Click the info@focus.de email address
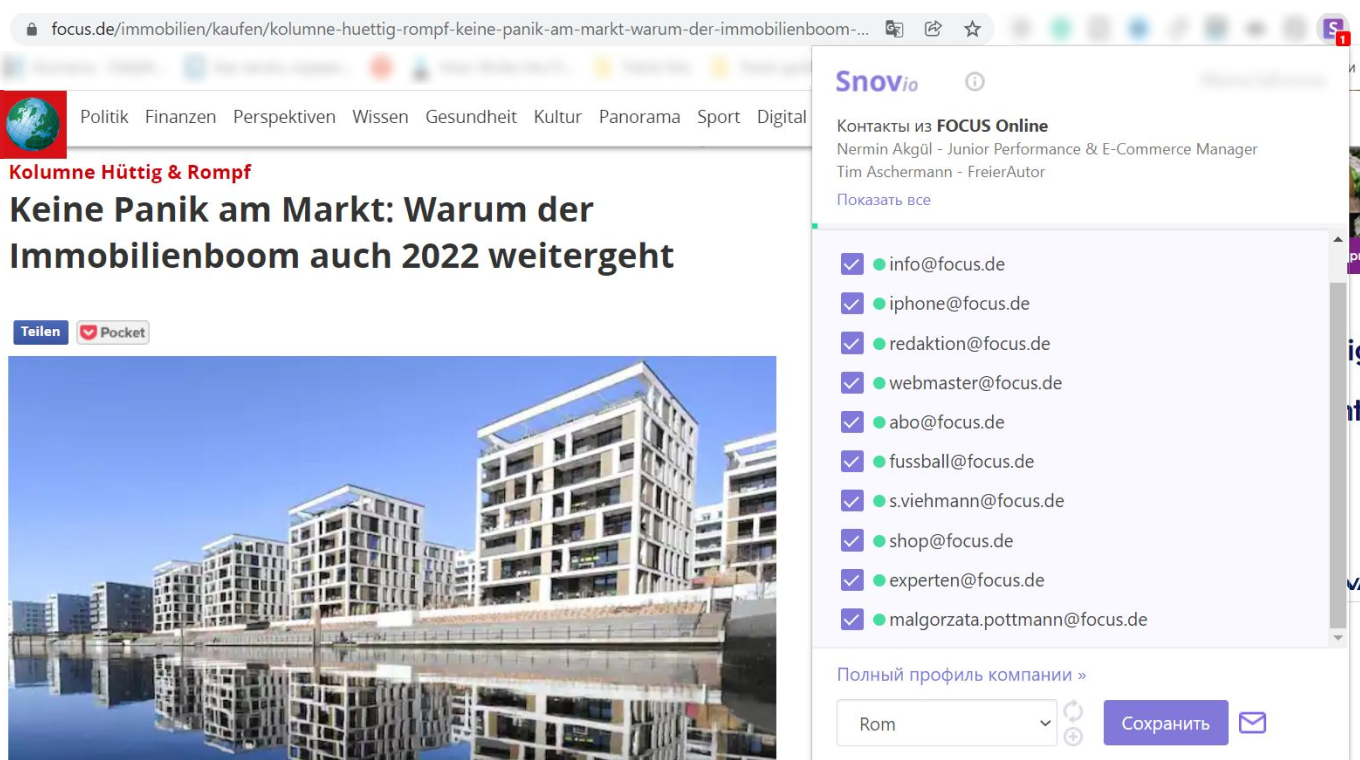Image resolution: width=1360 pixels, height=760 pixels. tap(947, 264)
